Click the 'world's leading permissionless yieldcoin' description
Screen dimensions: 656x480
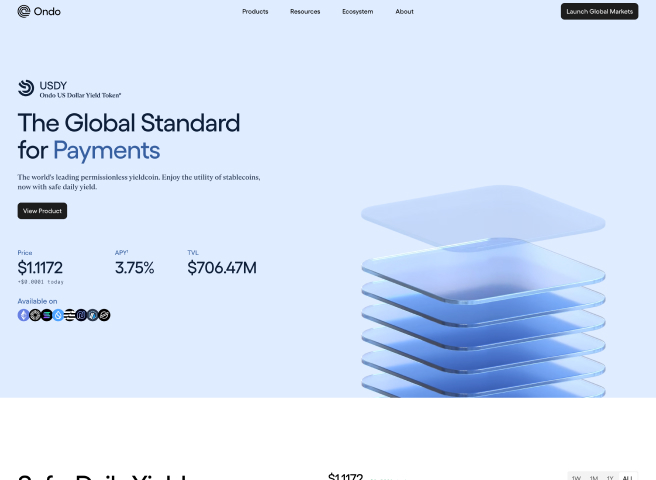click(139, 182)
